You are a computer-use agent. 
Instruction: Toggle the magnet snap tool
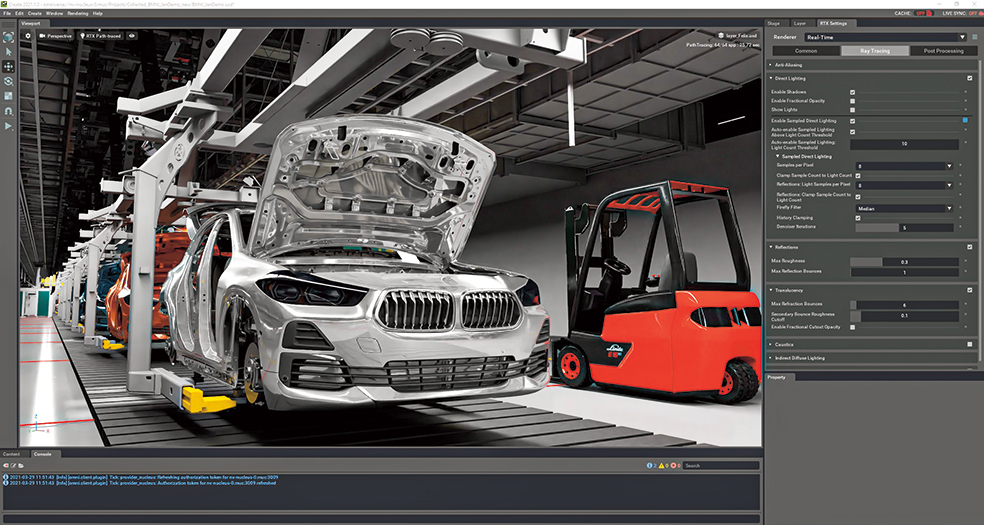(8, 111)
